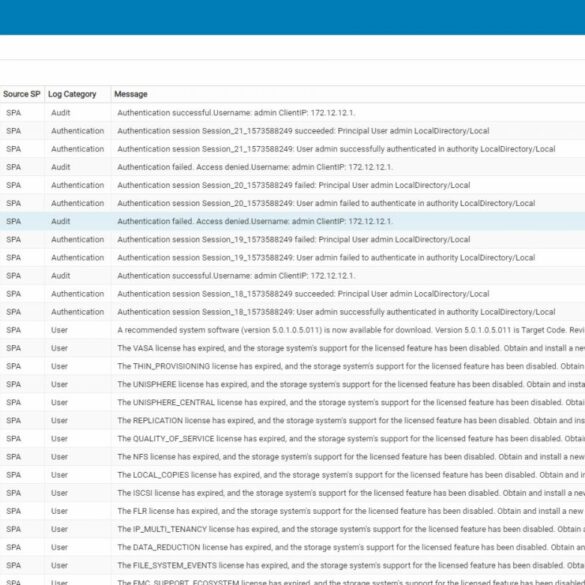
Task: Click Authentication category in Session_21 succeeded row
Action: pyautogui.click(x=78, y=131)
